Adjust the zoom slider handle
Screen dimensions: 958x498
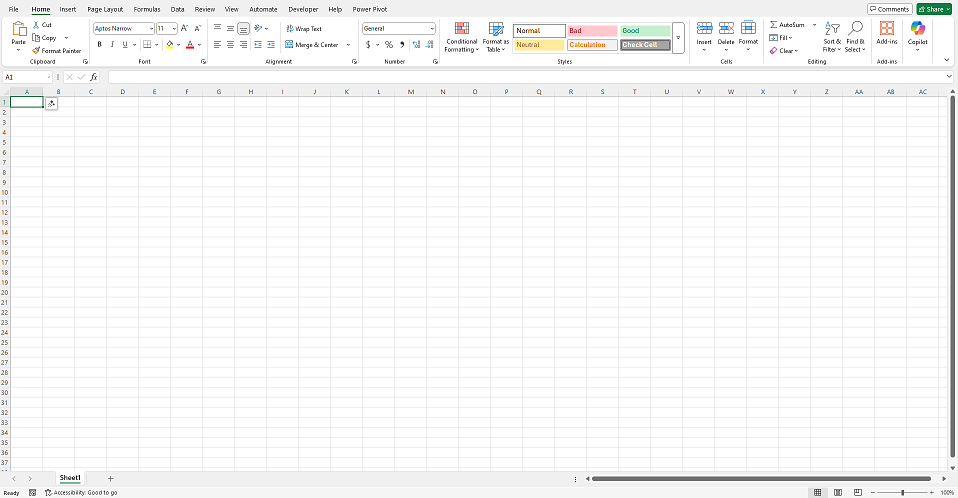[902, 493]
